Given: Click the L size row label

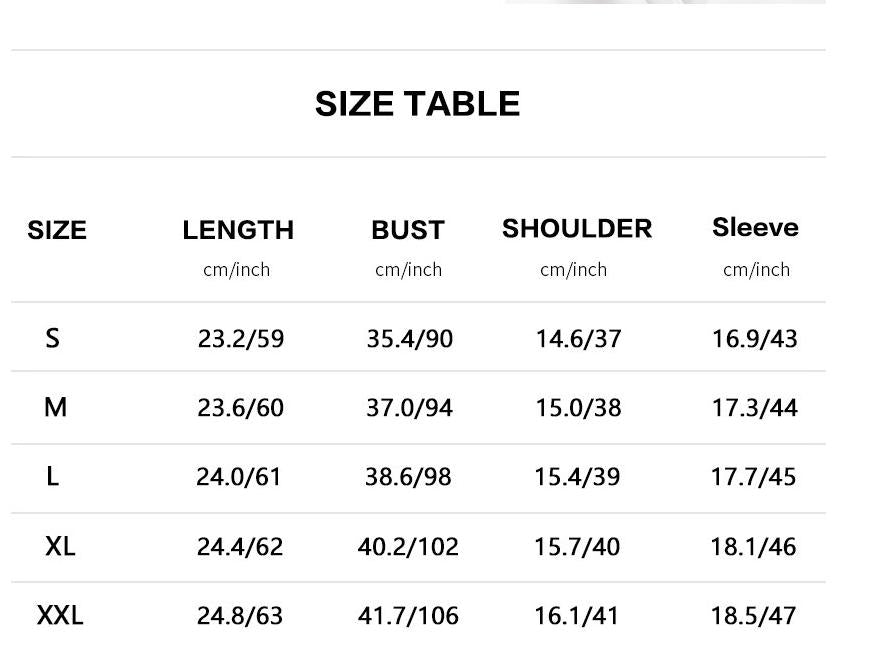Looking at the screenshot, I should (x=52, y=477).
